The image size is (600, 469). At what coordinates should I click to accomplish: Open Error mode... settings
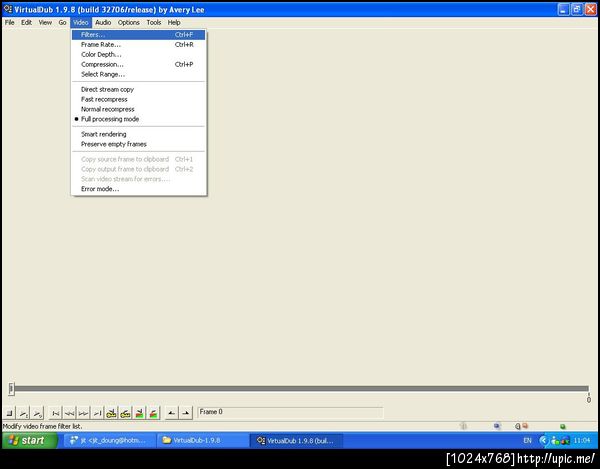139,189
